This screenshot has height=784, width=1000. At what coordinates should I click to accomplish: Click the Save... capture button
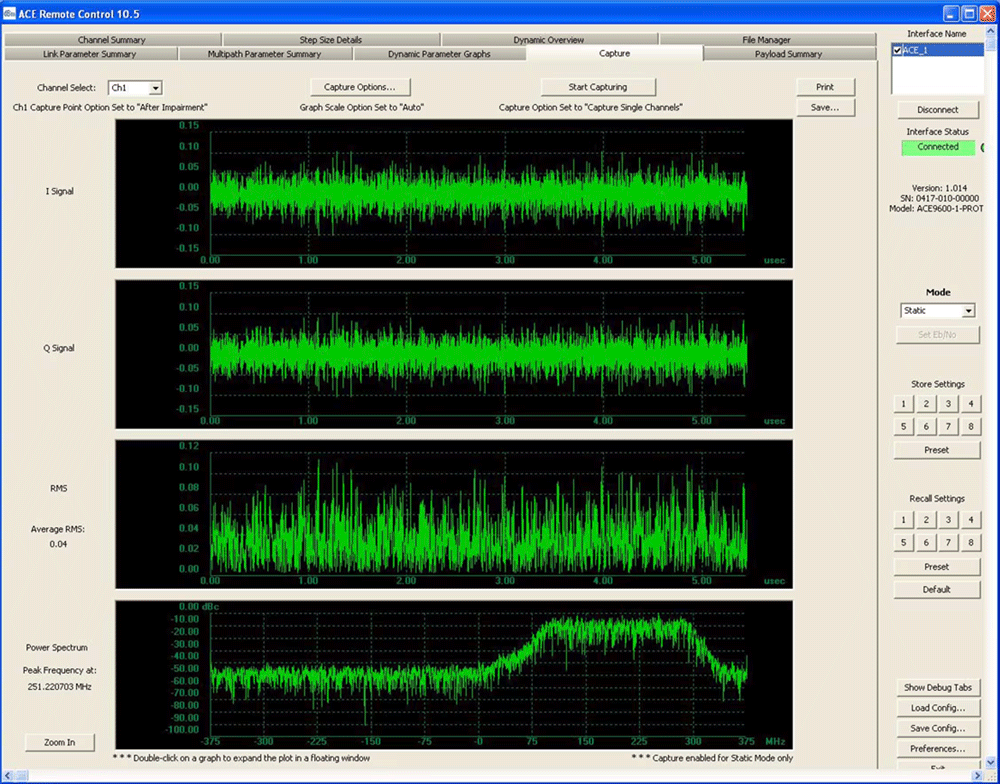(825, 107)
